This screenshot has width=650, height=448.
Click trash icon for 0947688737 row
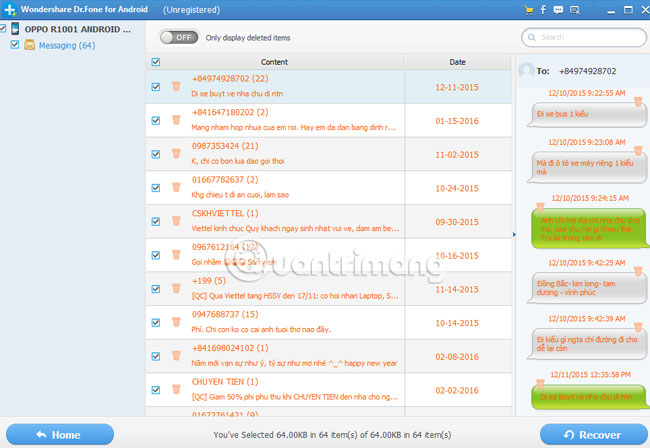click(176, 322)
